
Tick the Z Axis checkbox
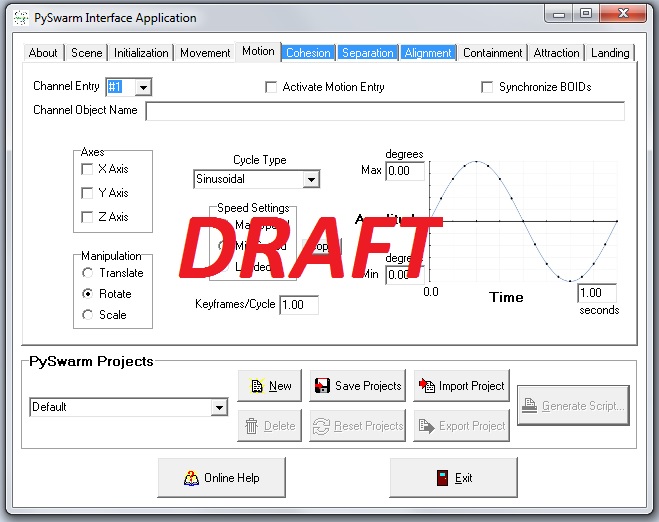(87, 217)
